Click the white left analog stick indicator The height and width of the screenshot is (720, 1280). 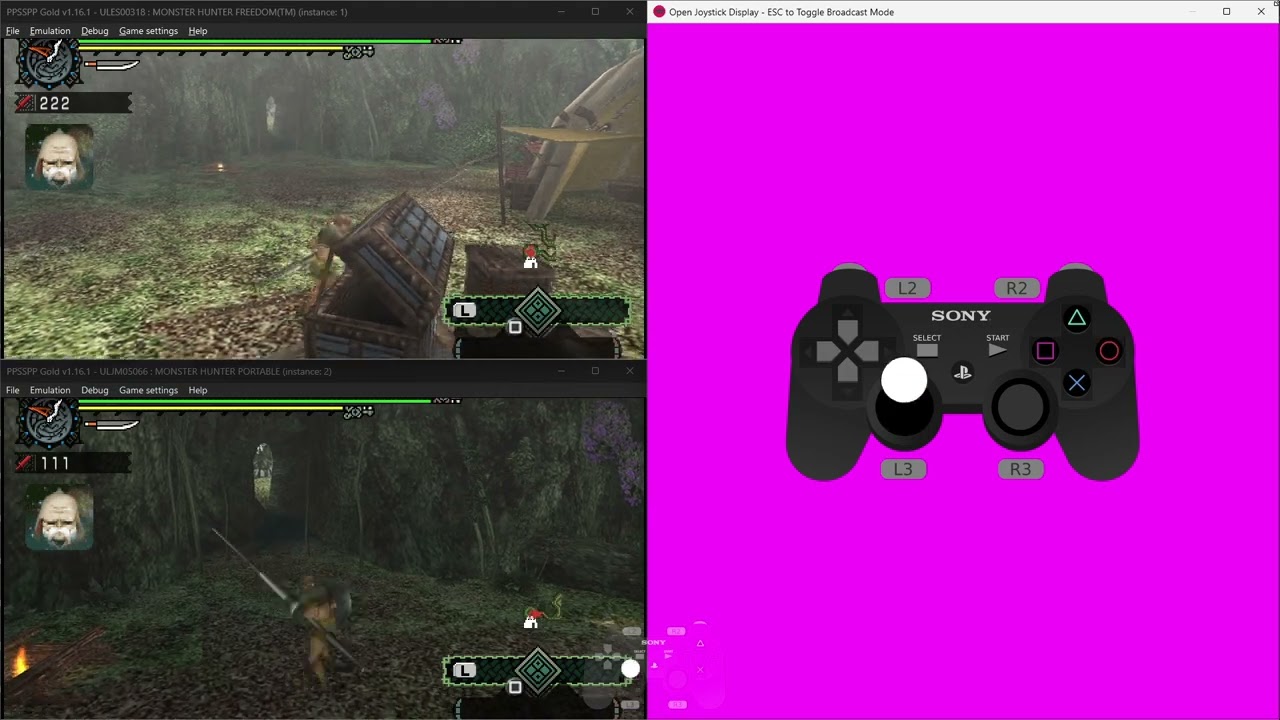pos(904,381)
